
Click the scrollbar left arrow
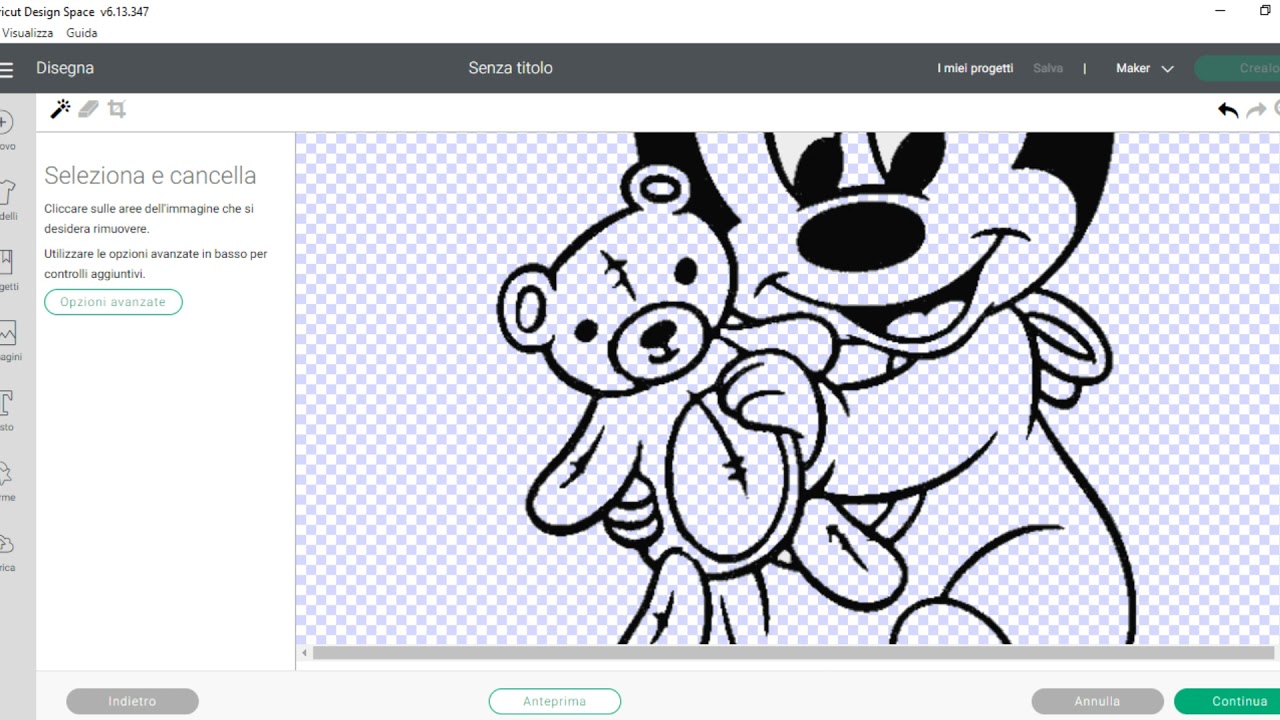point(305,653)
